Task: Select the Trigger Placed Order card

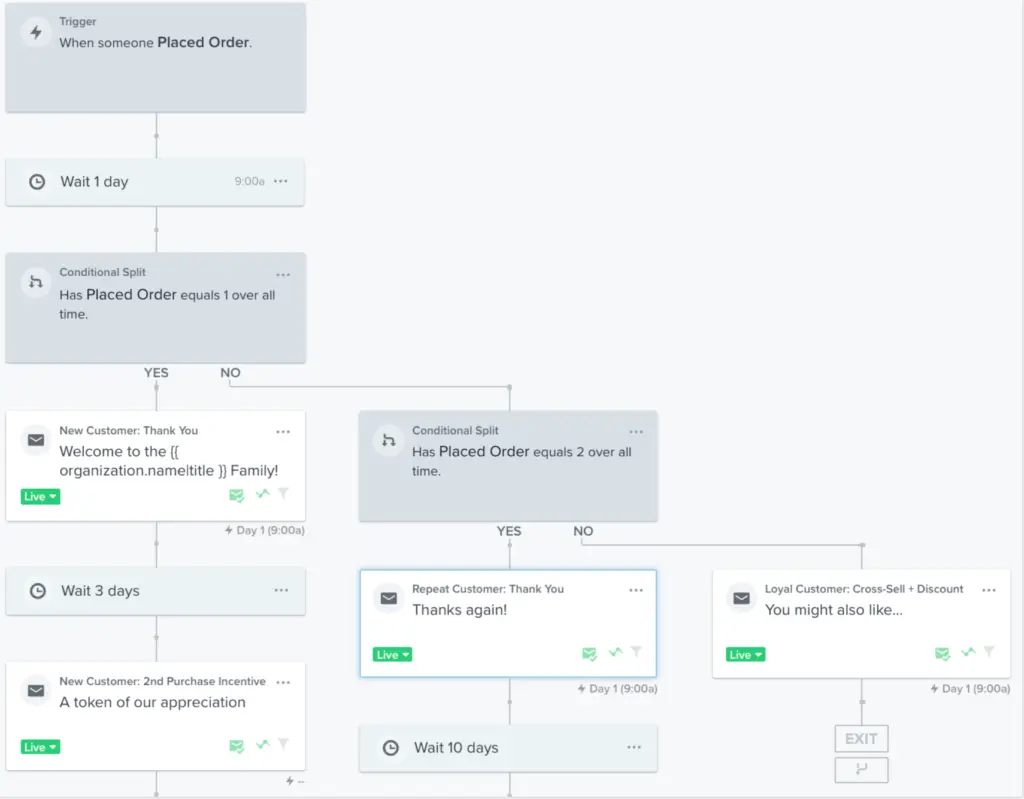Action: click(155, 57)
